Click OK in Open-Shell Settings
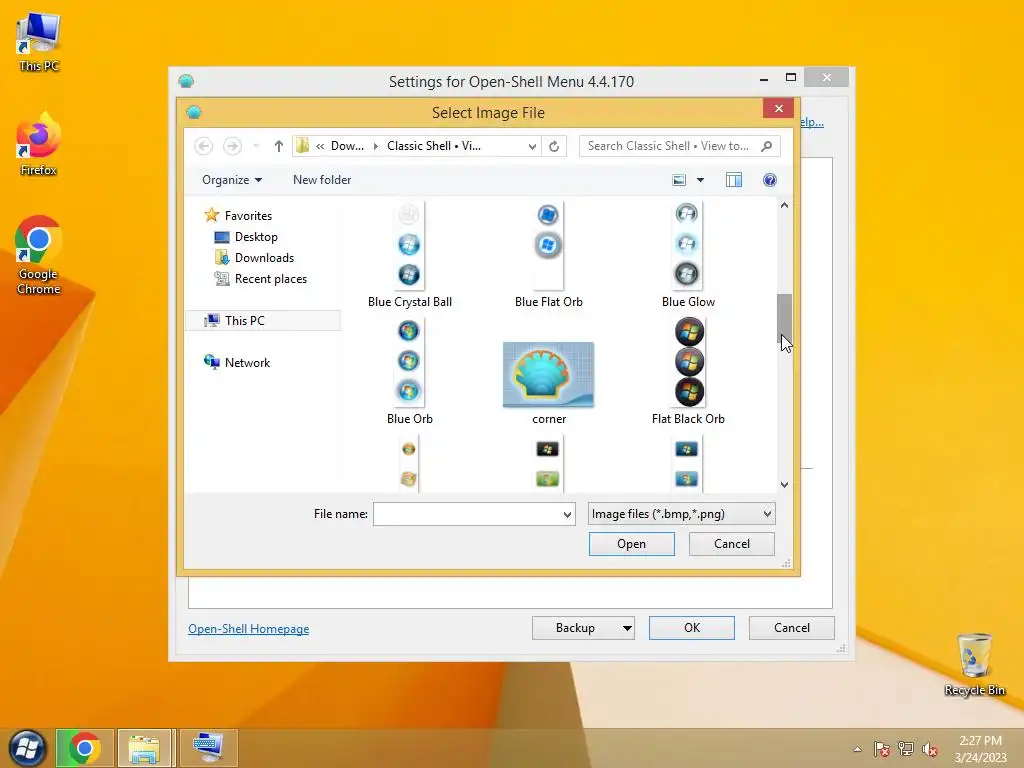 point(692,628)
